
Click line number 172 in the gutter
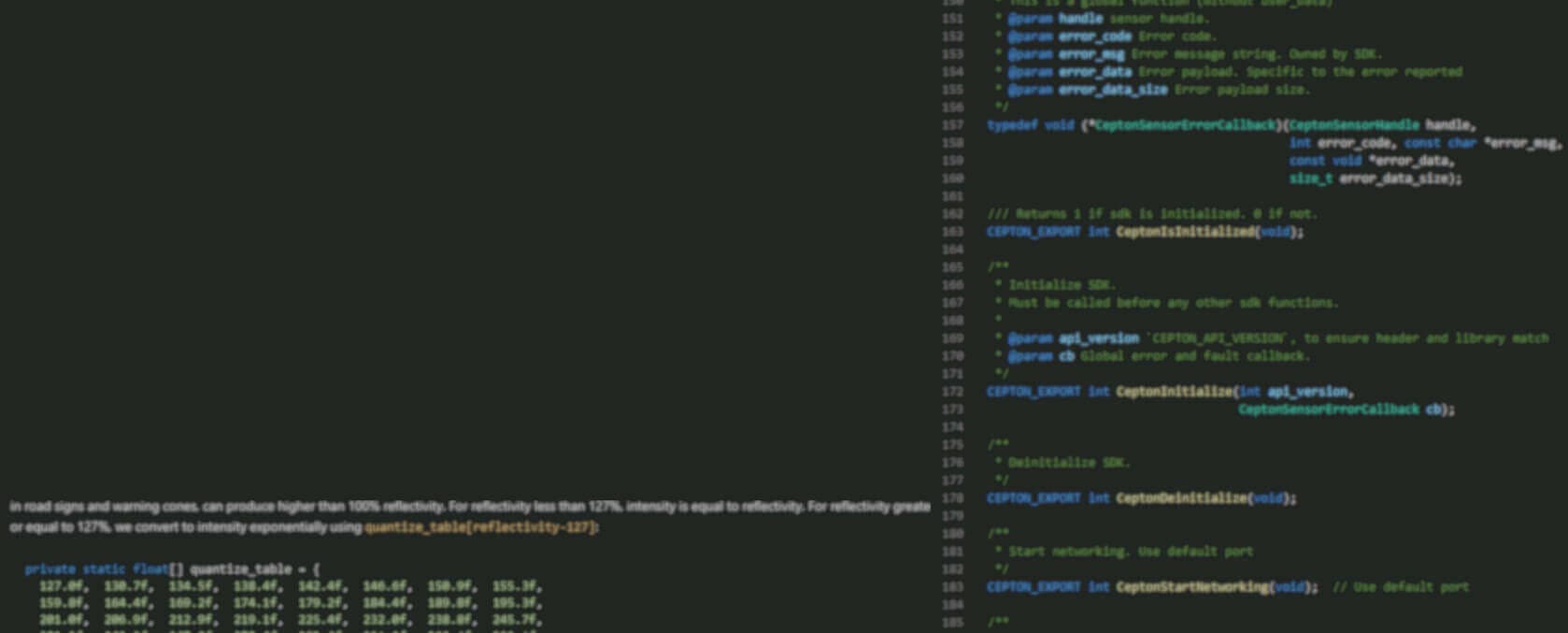951,392
